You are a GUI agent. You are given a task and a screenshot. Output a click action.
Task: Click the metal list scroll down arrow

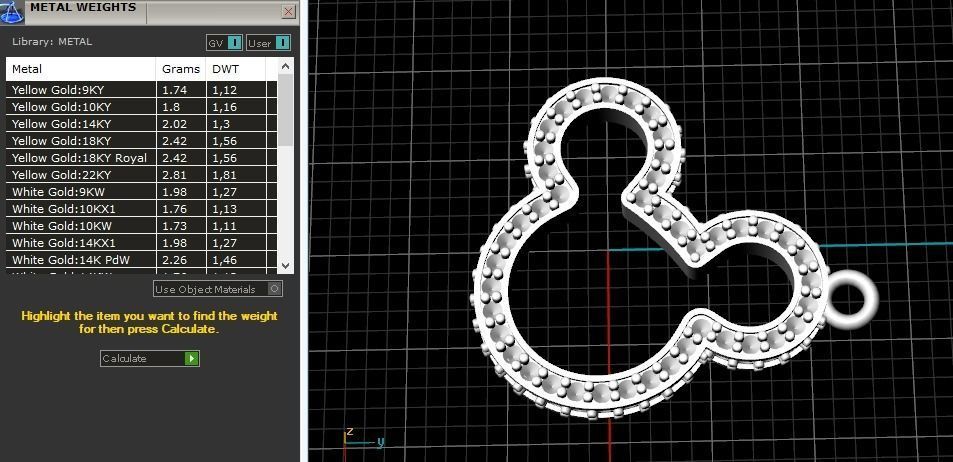click(x=286, y=266)
